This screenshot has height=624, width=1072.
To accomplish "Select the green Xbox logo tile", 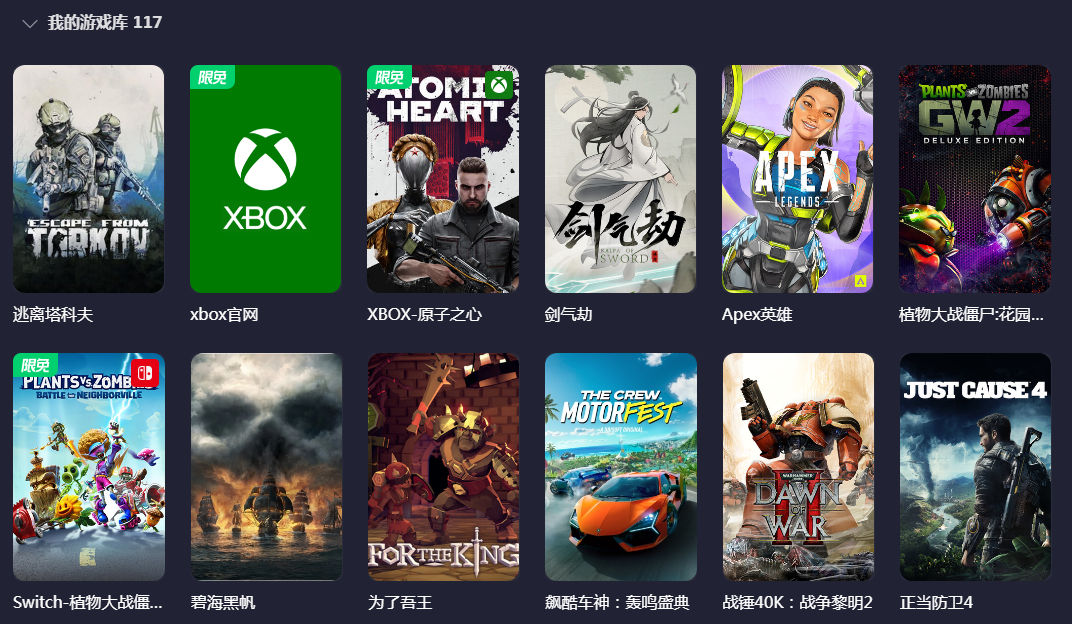I will [265, 179].
